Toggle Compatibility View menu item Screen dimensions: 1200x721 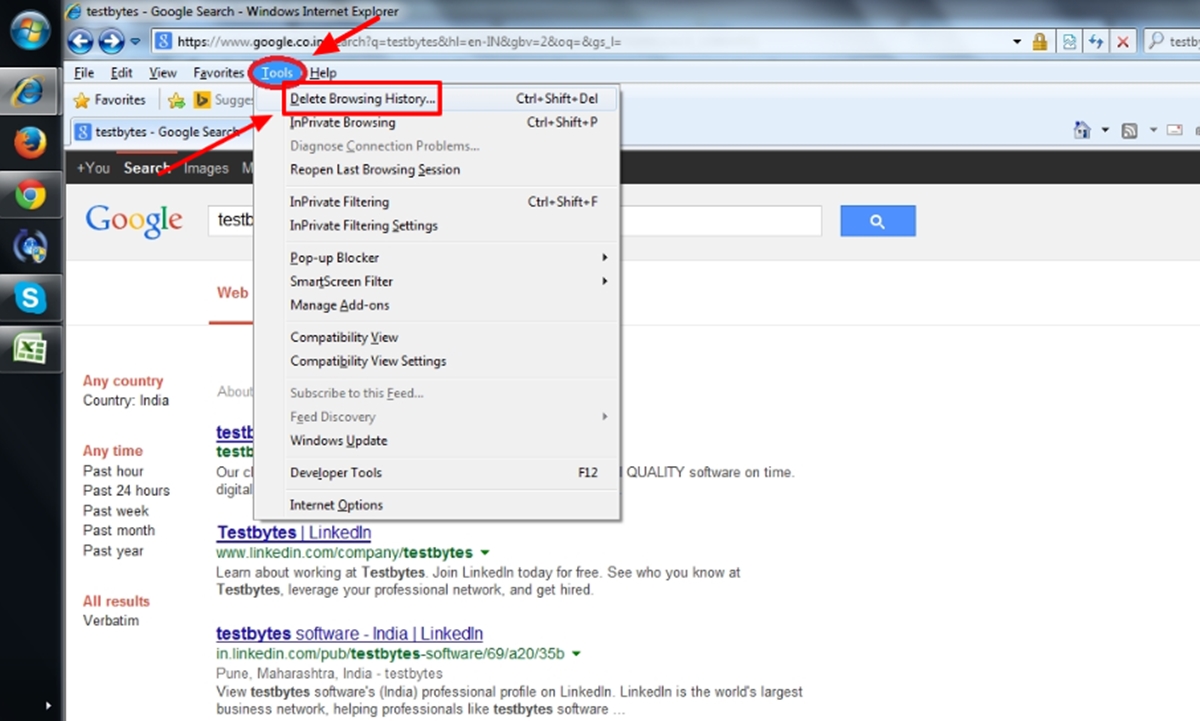point(437,338)
